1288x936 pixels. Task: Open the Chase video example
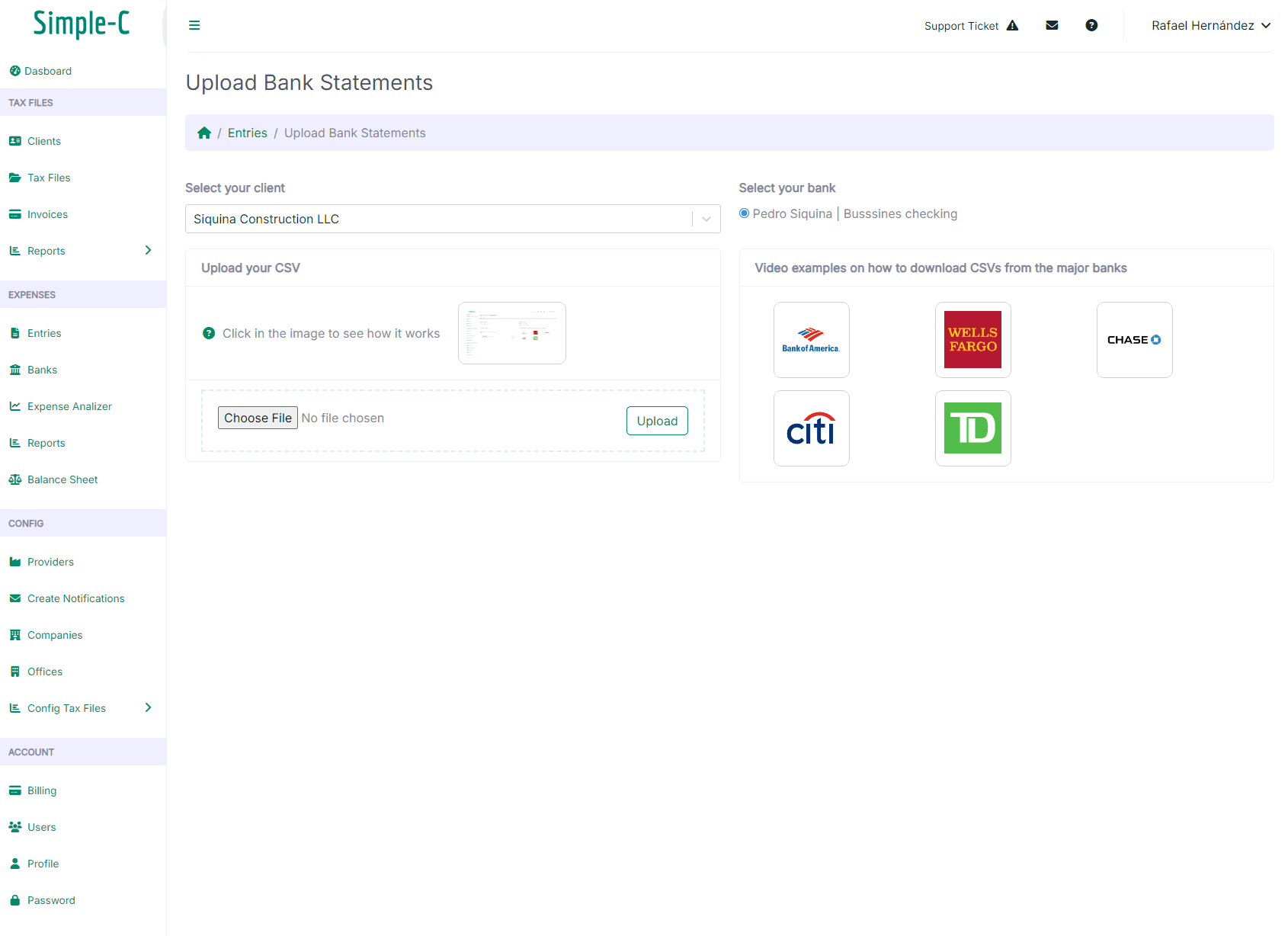[1134, 340]
